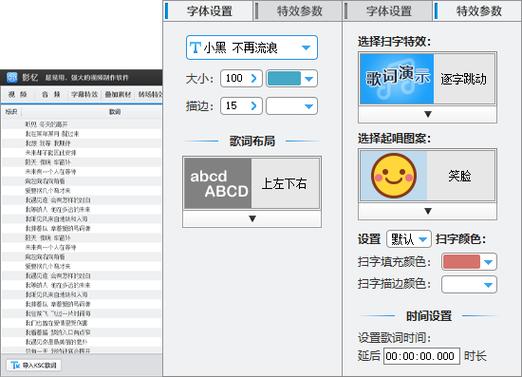Screen dimensions: 522x377
Task: Click the 延后 time field 00:00:00.000
Action: coord(421,356)
